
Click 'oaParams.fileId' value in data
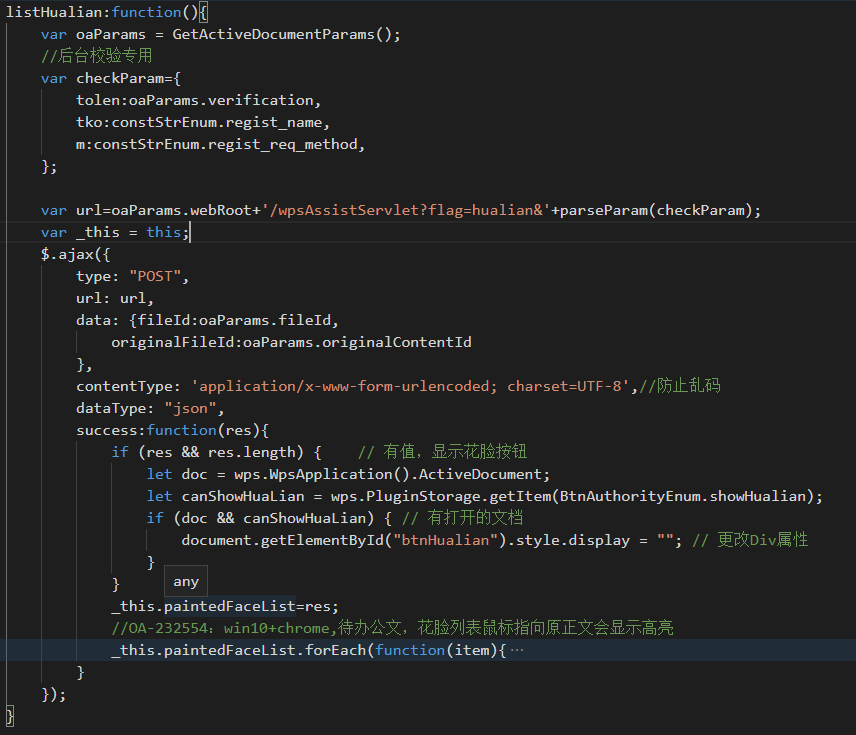[265, 320]
